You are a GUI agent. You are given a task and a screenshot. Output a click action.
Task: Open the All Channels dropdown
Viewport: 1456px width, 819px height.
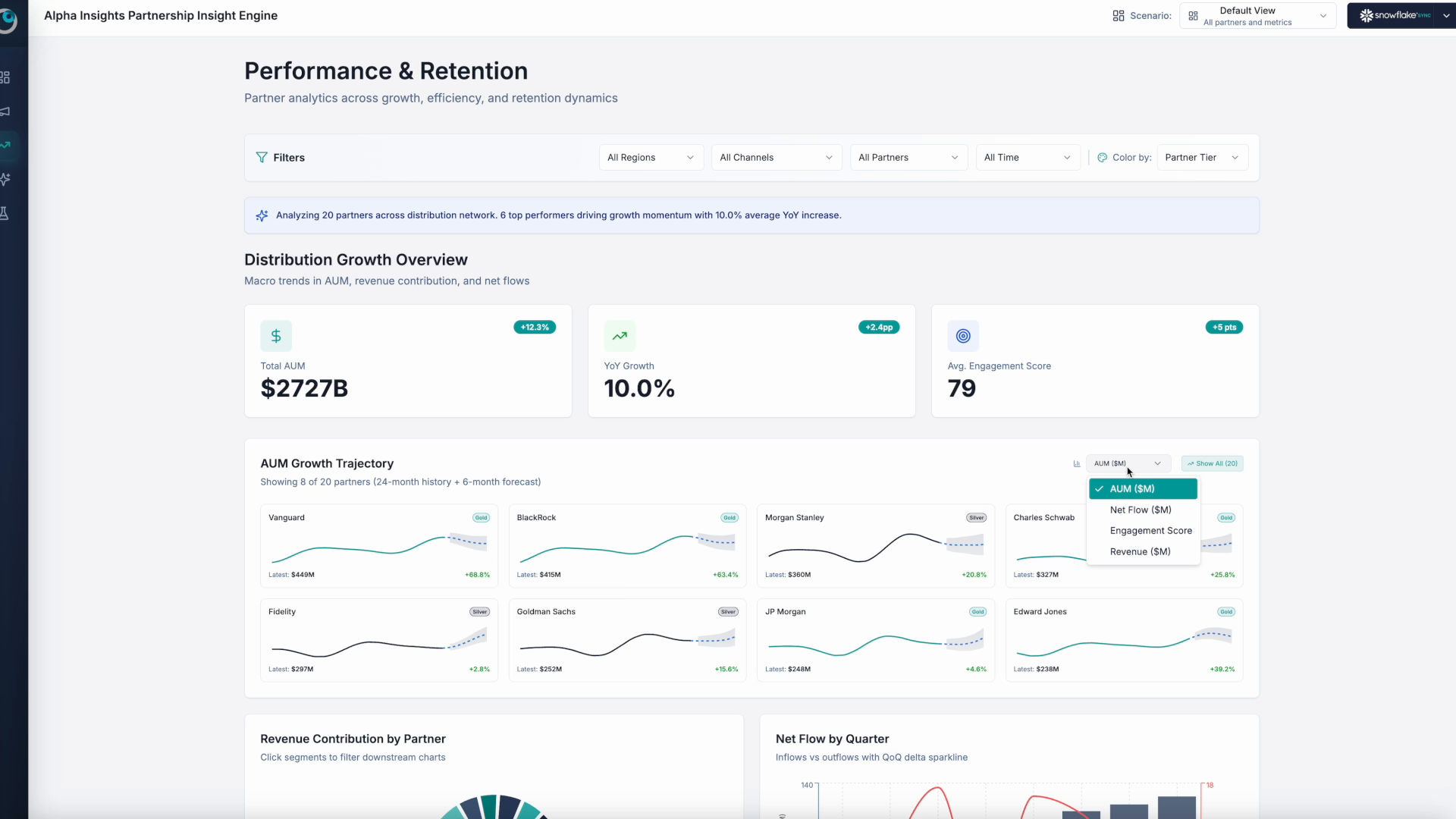tap(776, 158)
